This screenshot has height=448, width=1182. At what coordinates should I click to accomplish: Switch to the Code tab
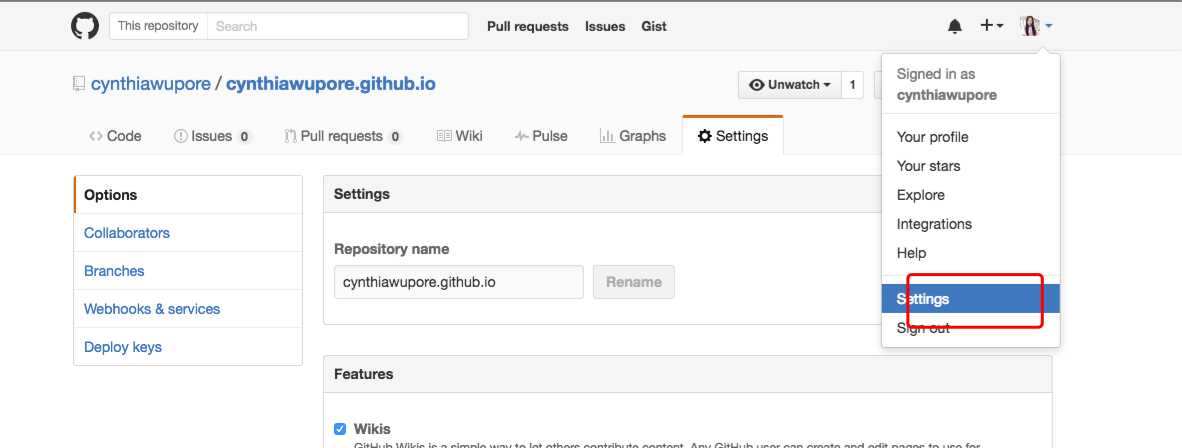115,137
